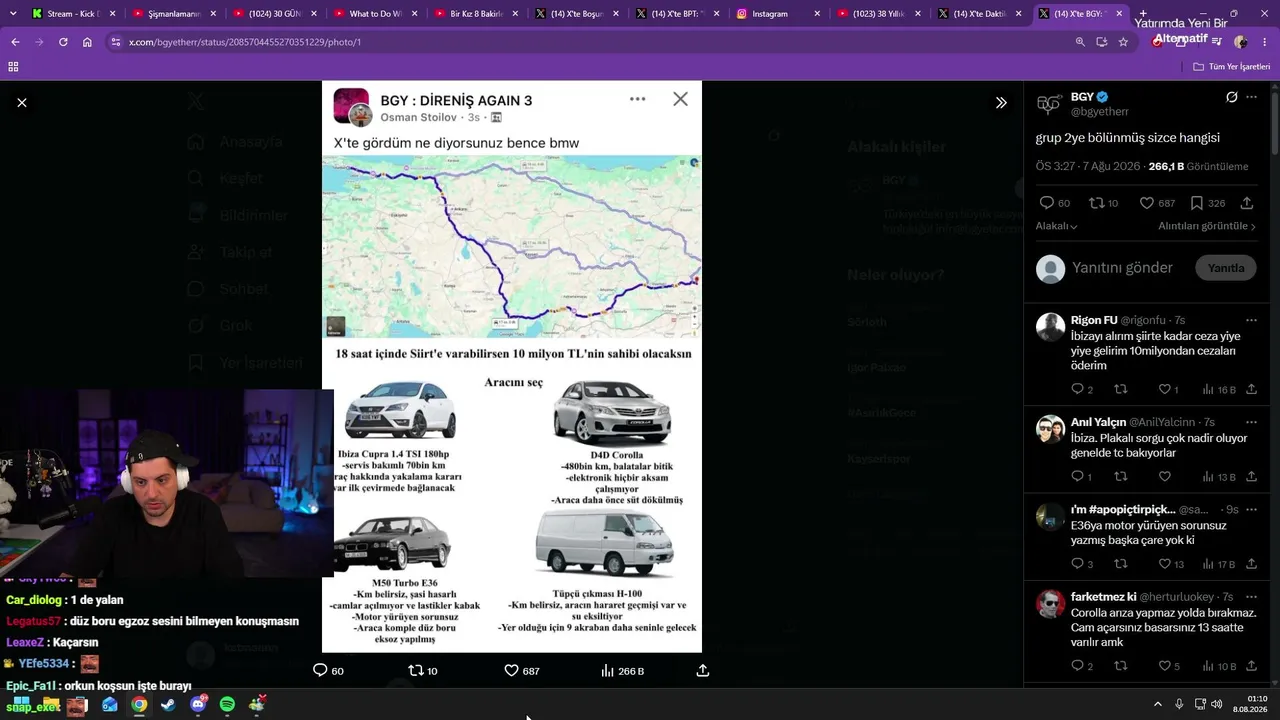Open view stats showing 266 B below photo
The height and width of the screenshot is (720, 1280).
tap(622, 670)
